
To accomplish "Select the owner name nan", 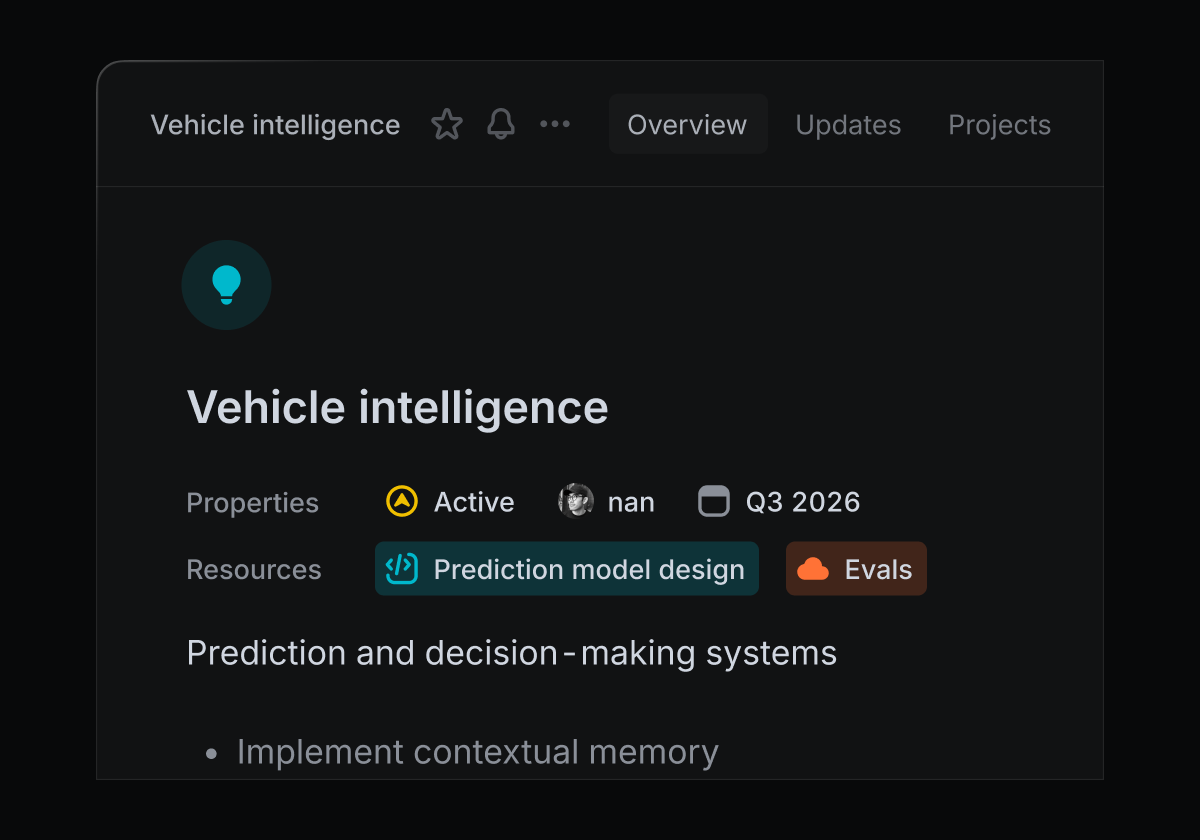I will [631, 502].
